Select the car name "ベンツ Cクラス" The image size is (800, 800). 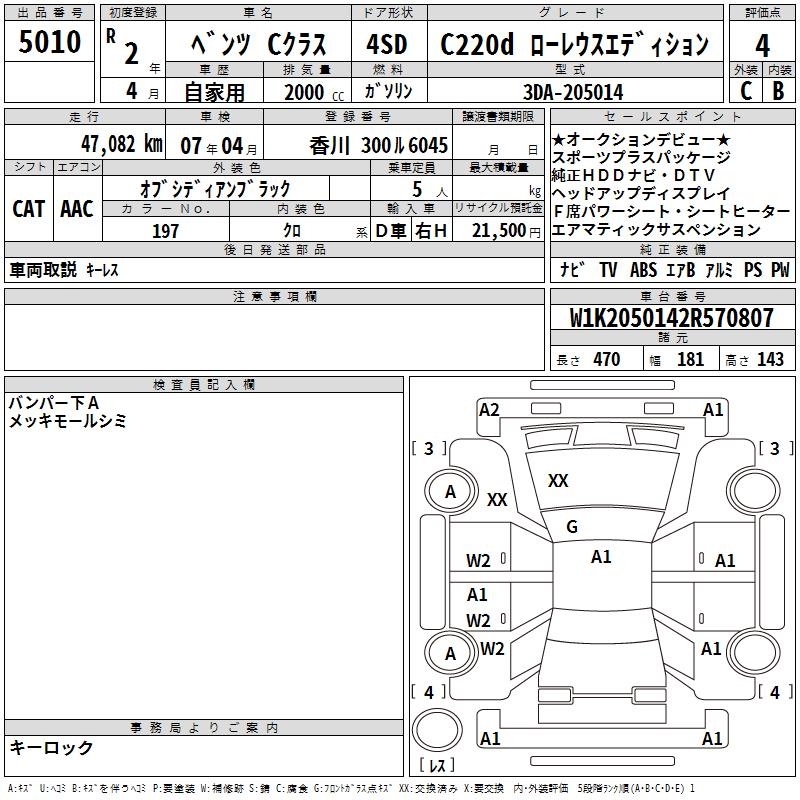(x=258, y=44)
